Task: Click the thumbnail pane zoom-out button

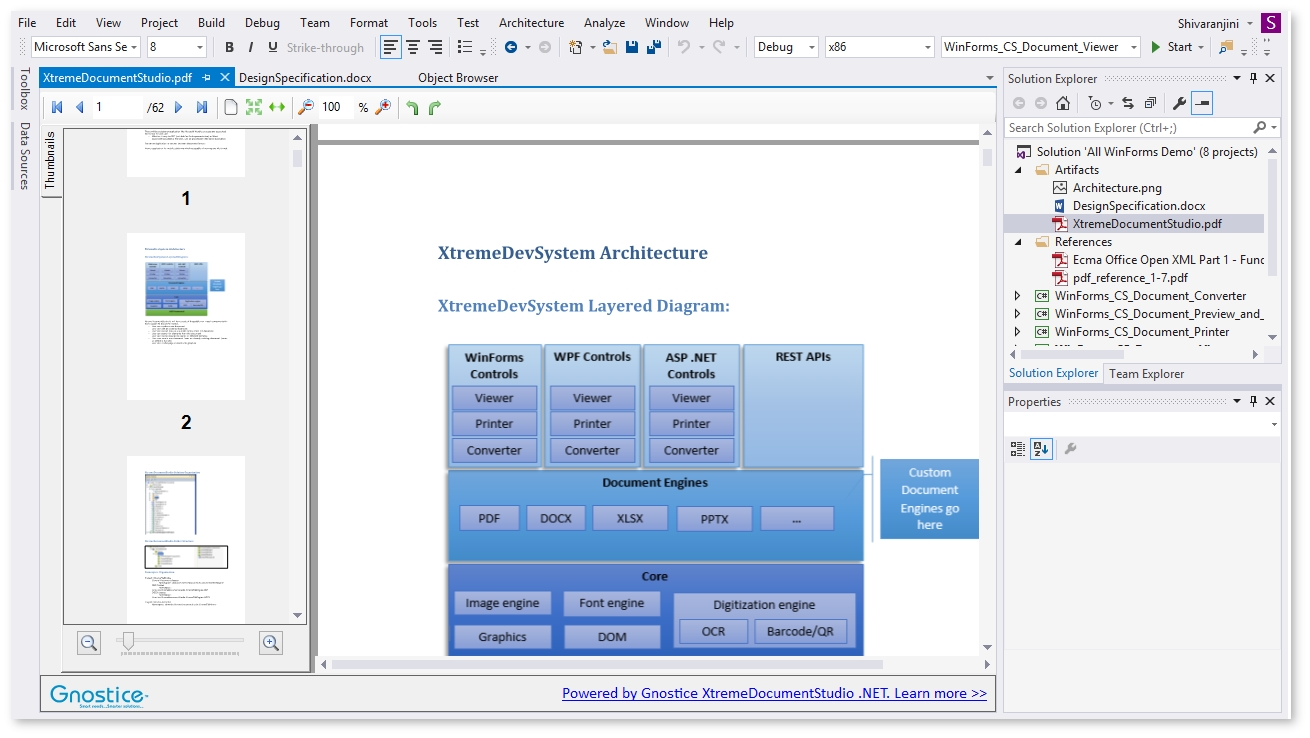Action: [x=89, y=643]
